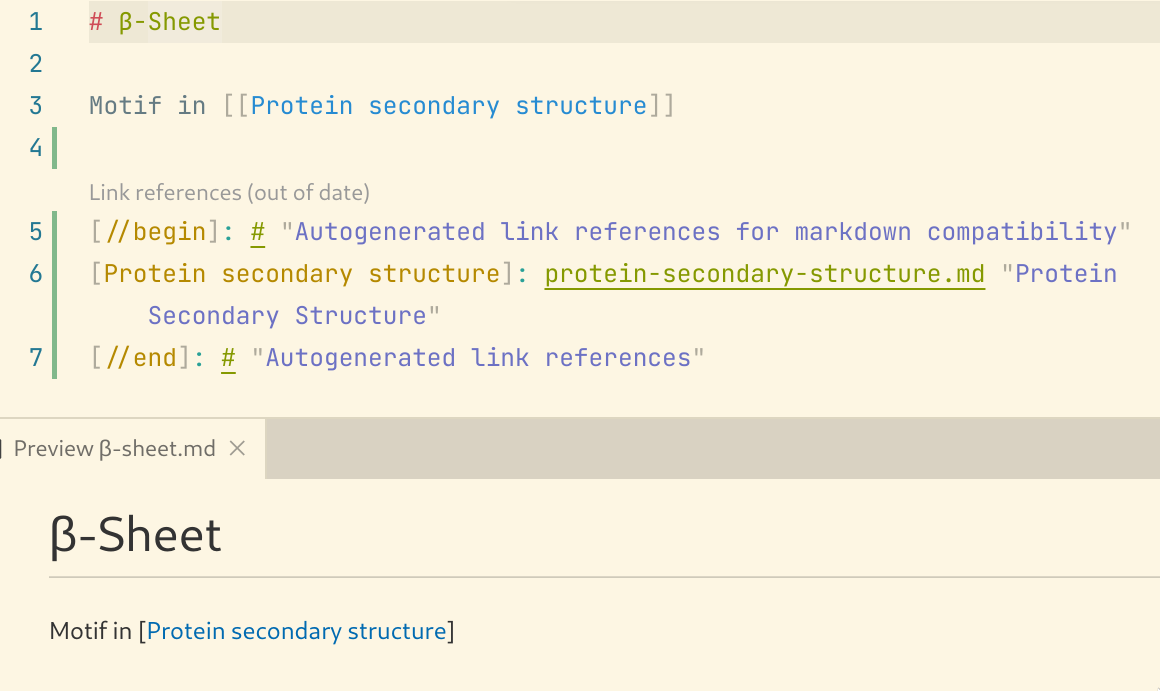Click the green change marker beside line 4
Image resolution: width=1160 pixels, height=691 pixels.
tap(55, 148)
